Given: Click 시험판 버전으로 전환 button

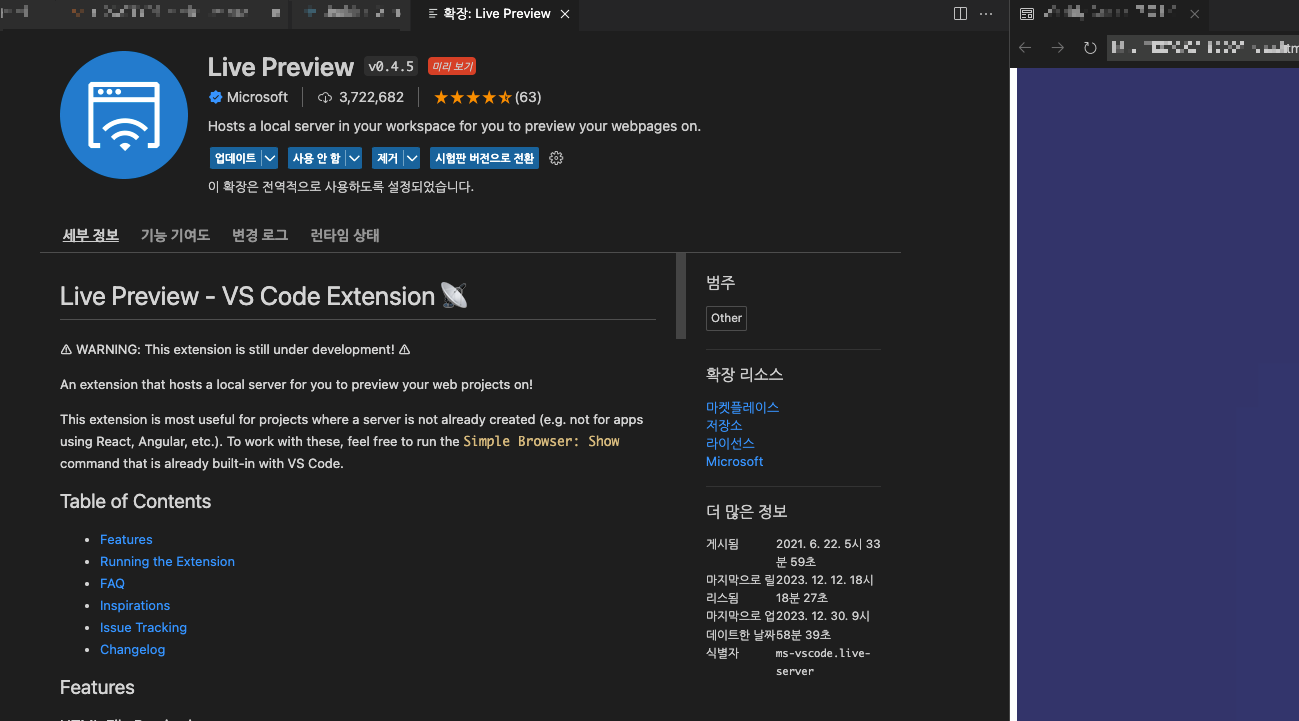Looking at the screenshot, I should point(484,158).
